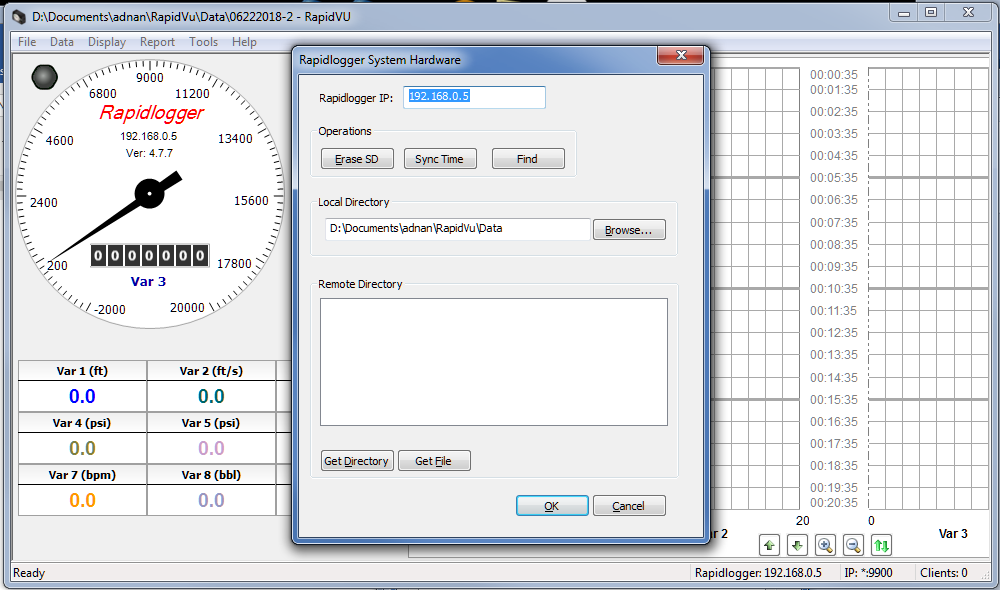Open the Help menu
The image size is (1003, 592).
click(244, 42)
